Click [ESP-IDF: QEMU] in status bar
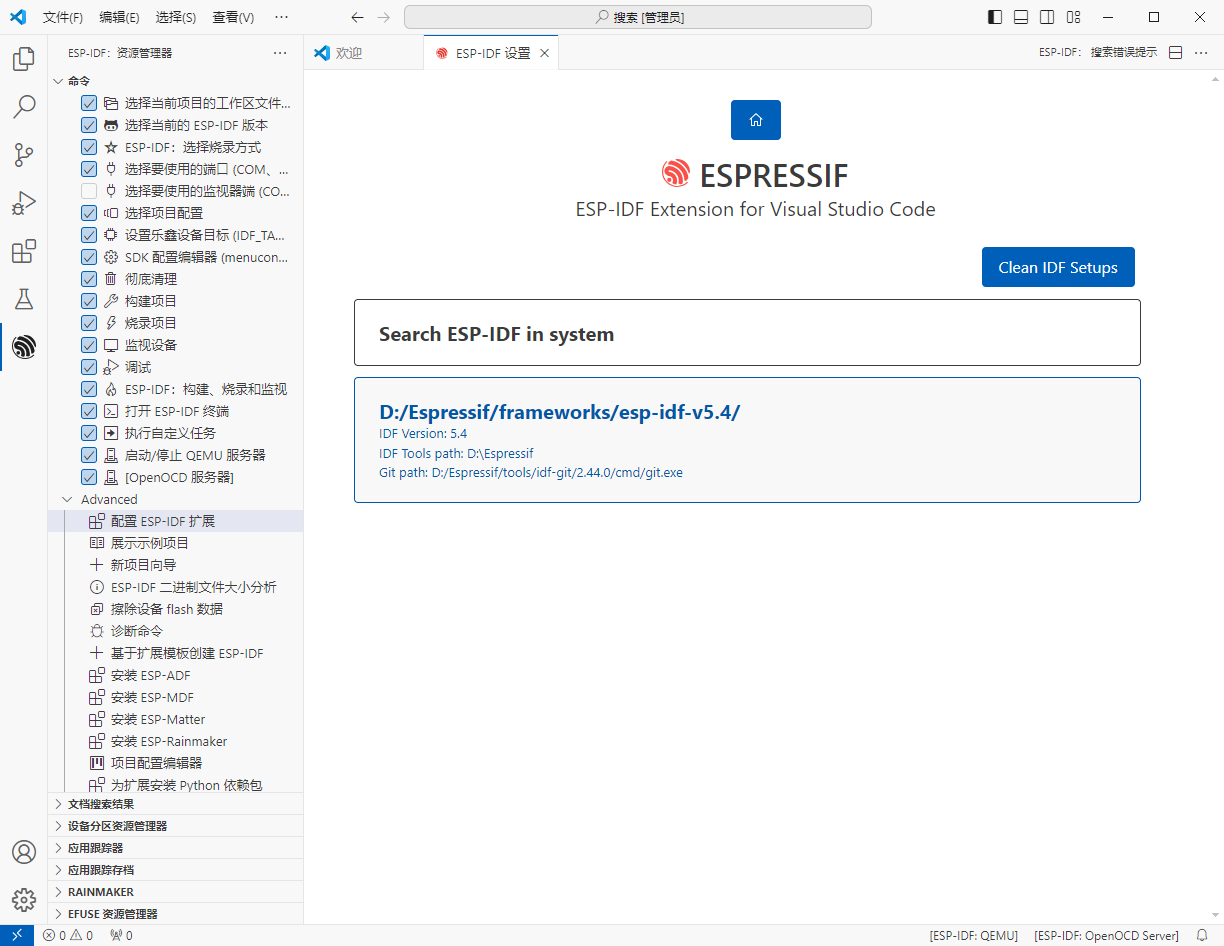This screenshot has height=946, width=1224. pyautogui.click(x=974, y=936)
